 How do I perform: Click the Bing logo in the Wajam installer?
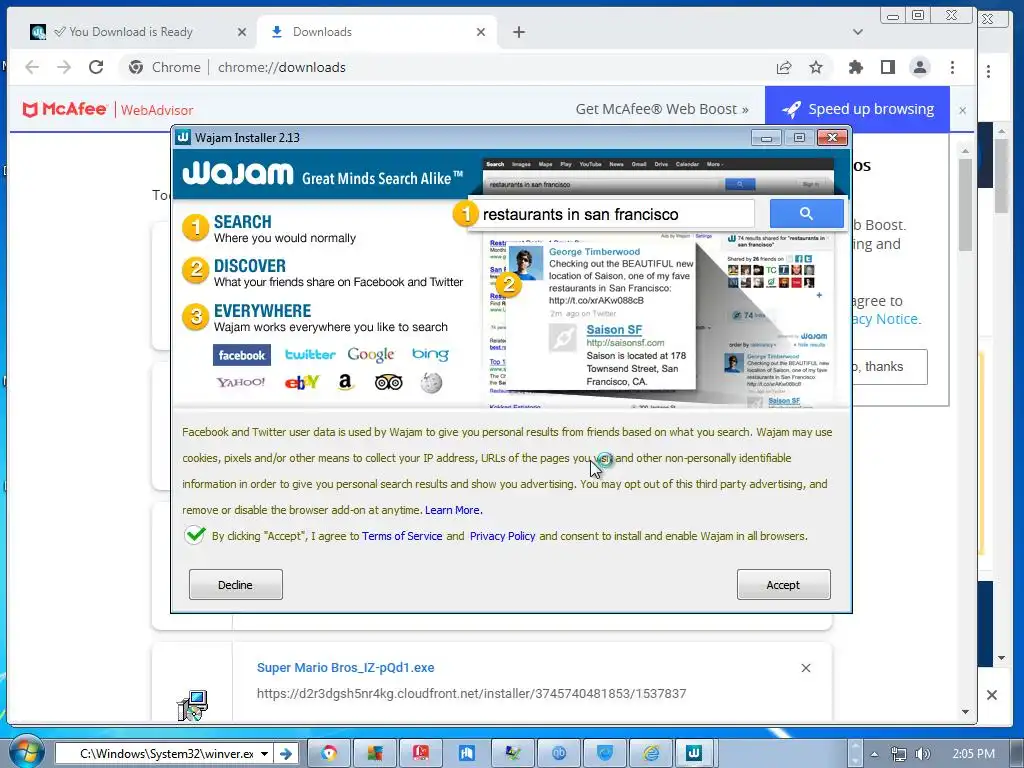430,354
